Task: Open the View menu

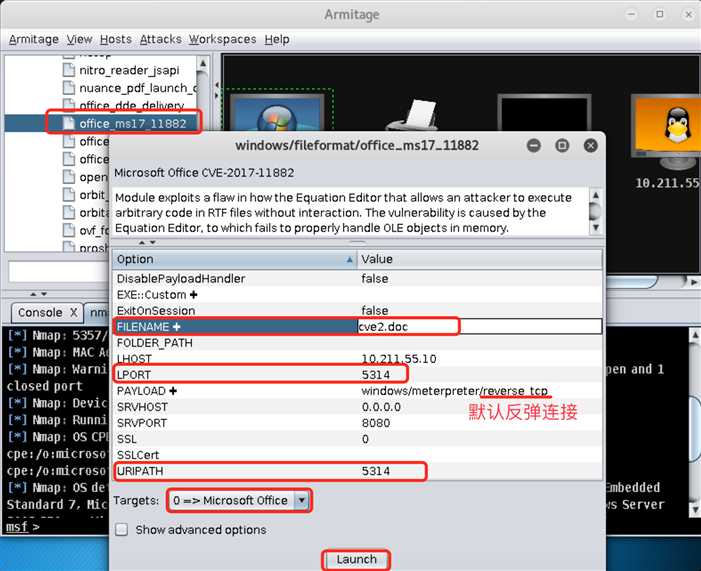Action: pos(79,39)
